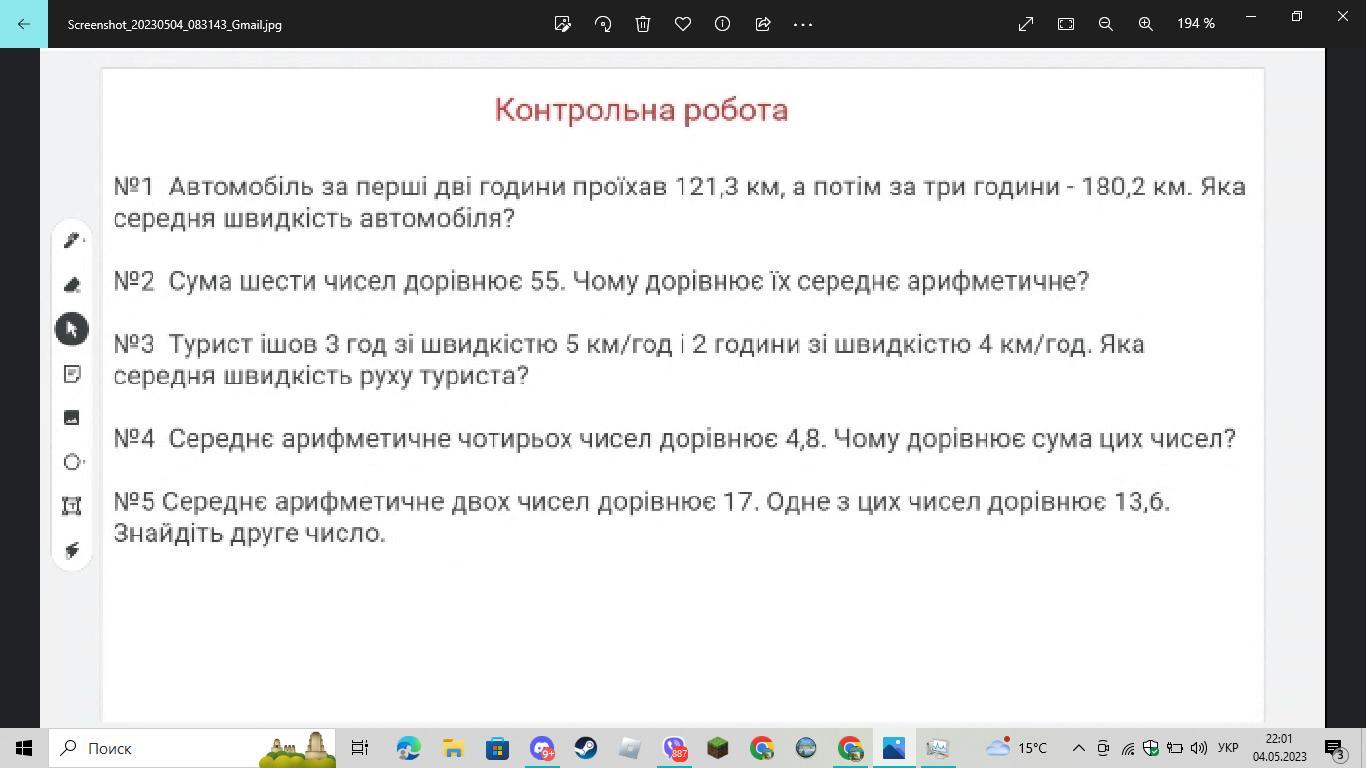Enter full screen with diagonal arrows icon
The width and height of the screenshot is (1366, 768).
point(1026,24)
